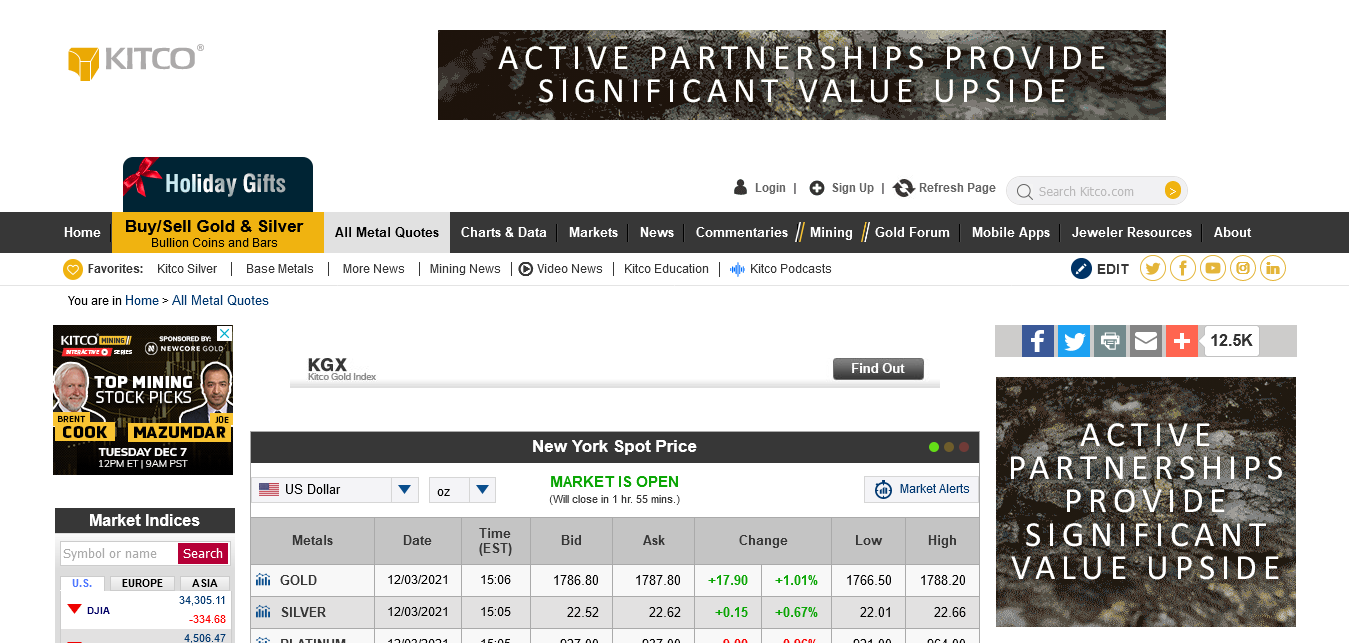The width and height of the screenshot is (1366, 643).
Task: Click the Symbol or name input field
Action: coord(119,554)
